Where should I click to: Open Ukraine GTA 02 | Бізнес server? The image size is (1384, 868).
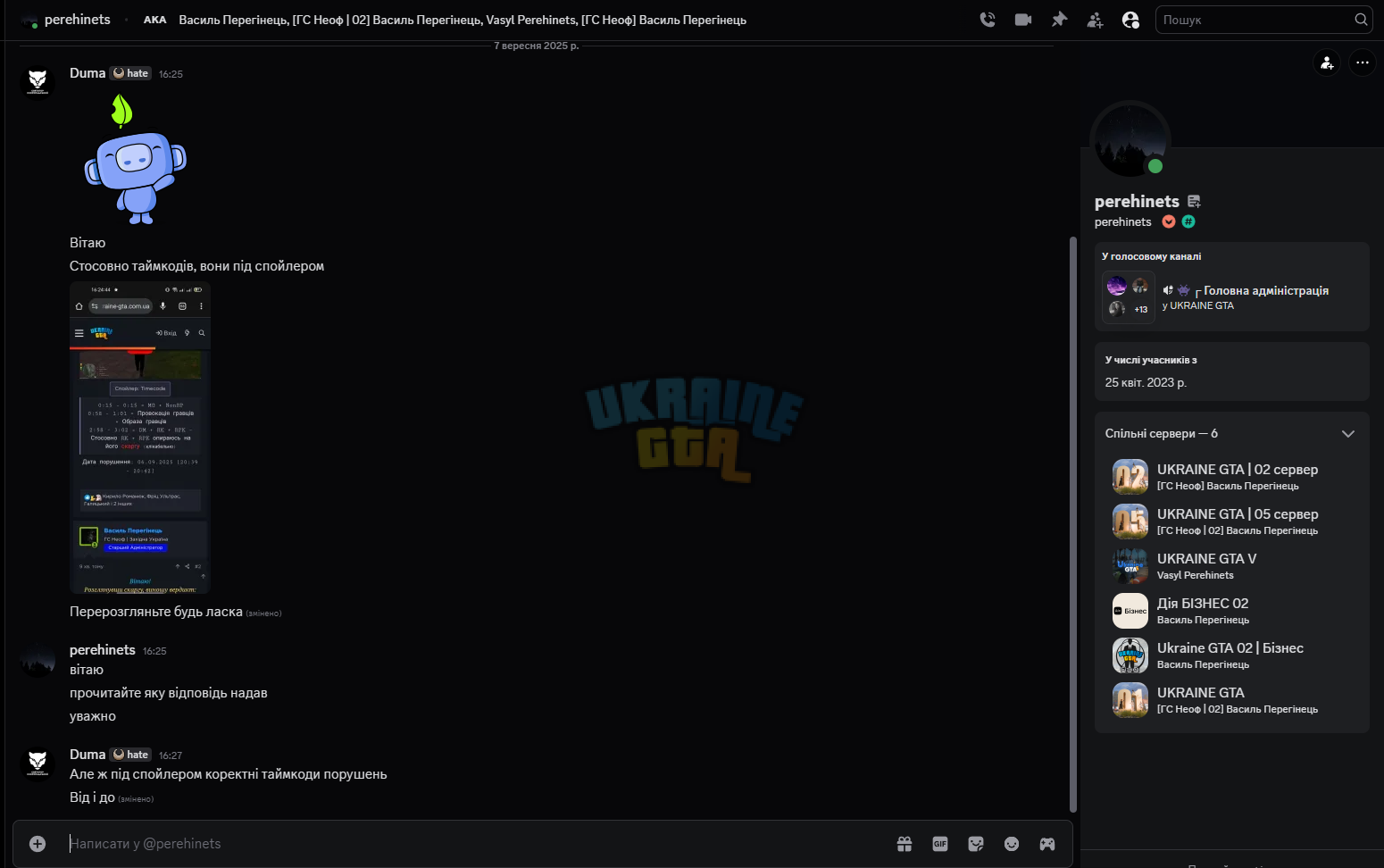1232,655
